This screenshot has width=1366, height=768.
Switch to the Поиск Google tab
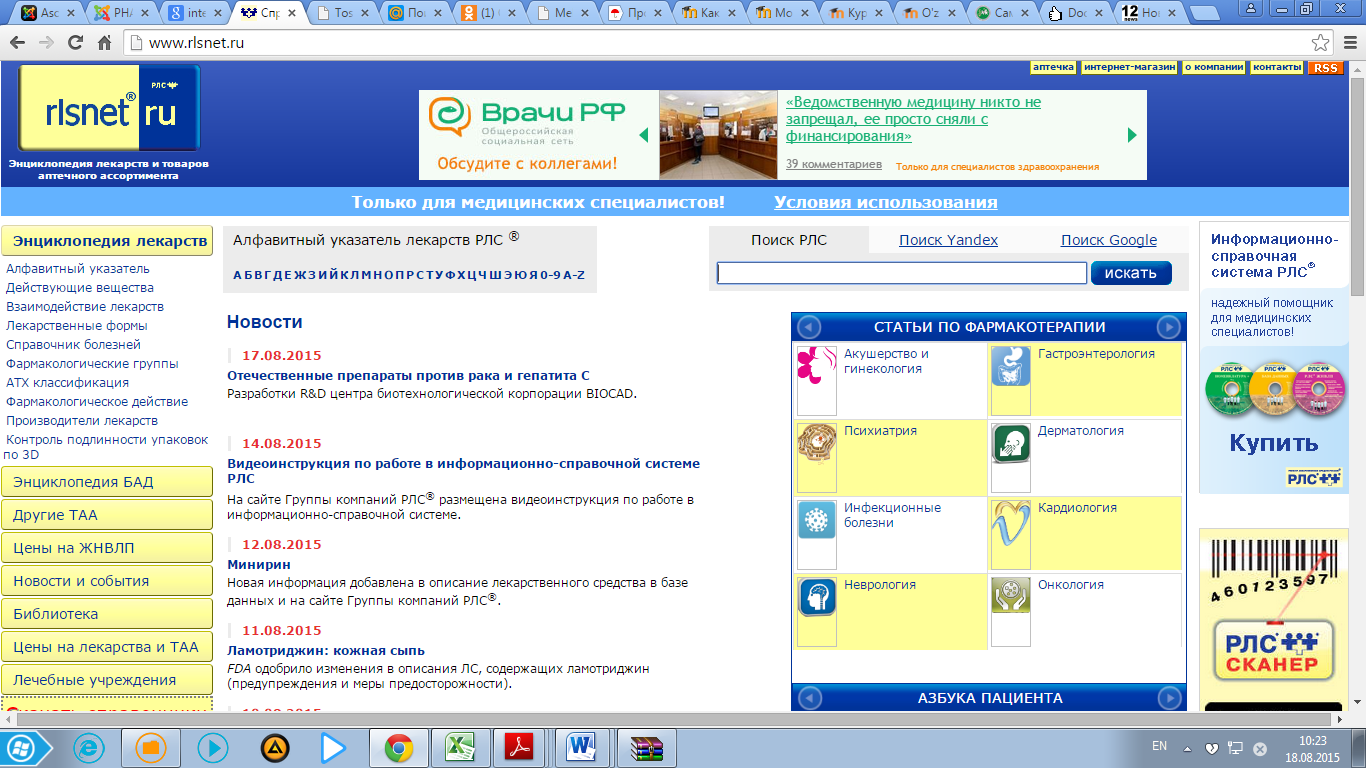click(x=1109, y=240)
